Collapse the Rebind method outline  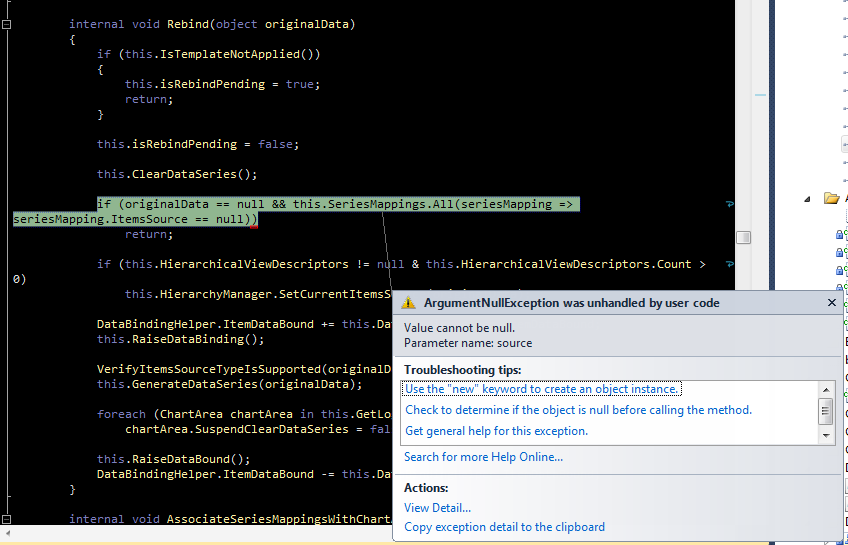click(x=7, y=24)
